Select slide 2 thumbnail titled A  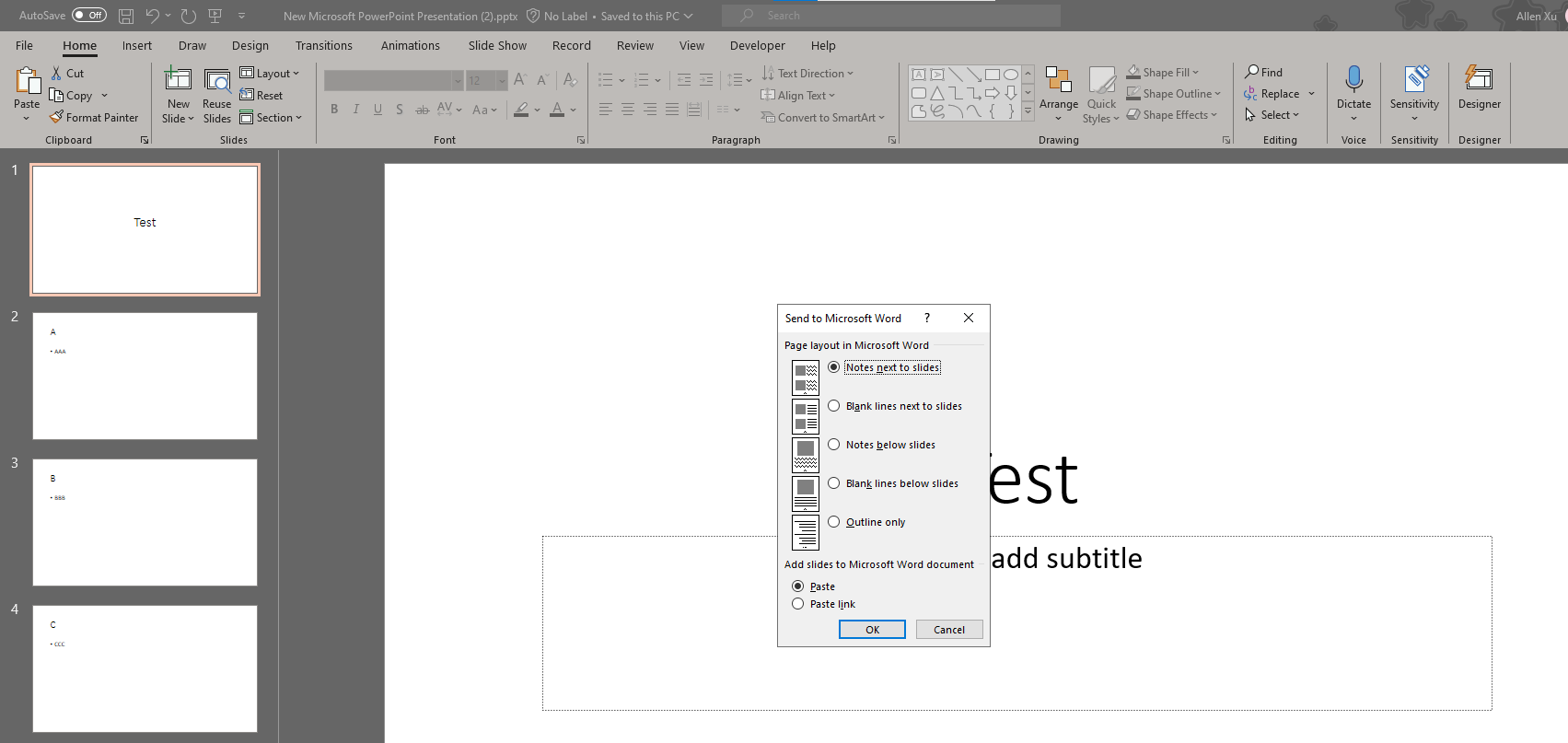145,376
